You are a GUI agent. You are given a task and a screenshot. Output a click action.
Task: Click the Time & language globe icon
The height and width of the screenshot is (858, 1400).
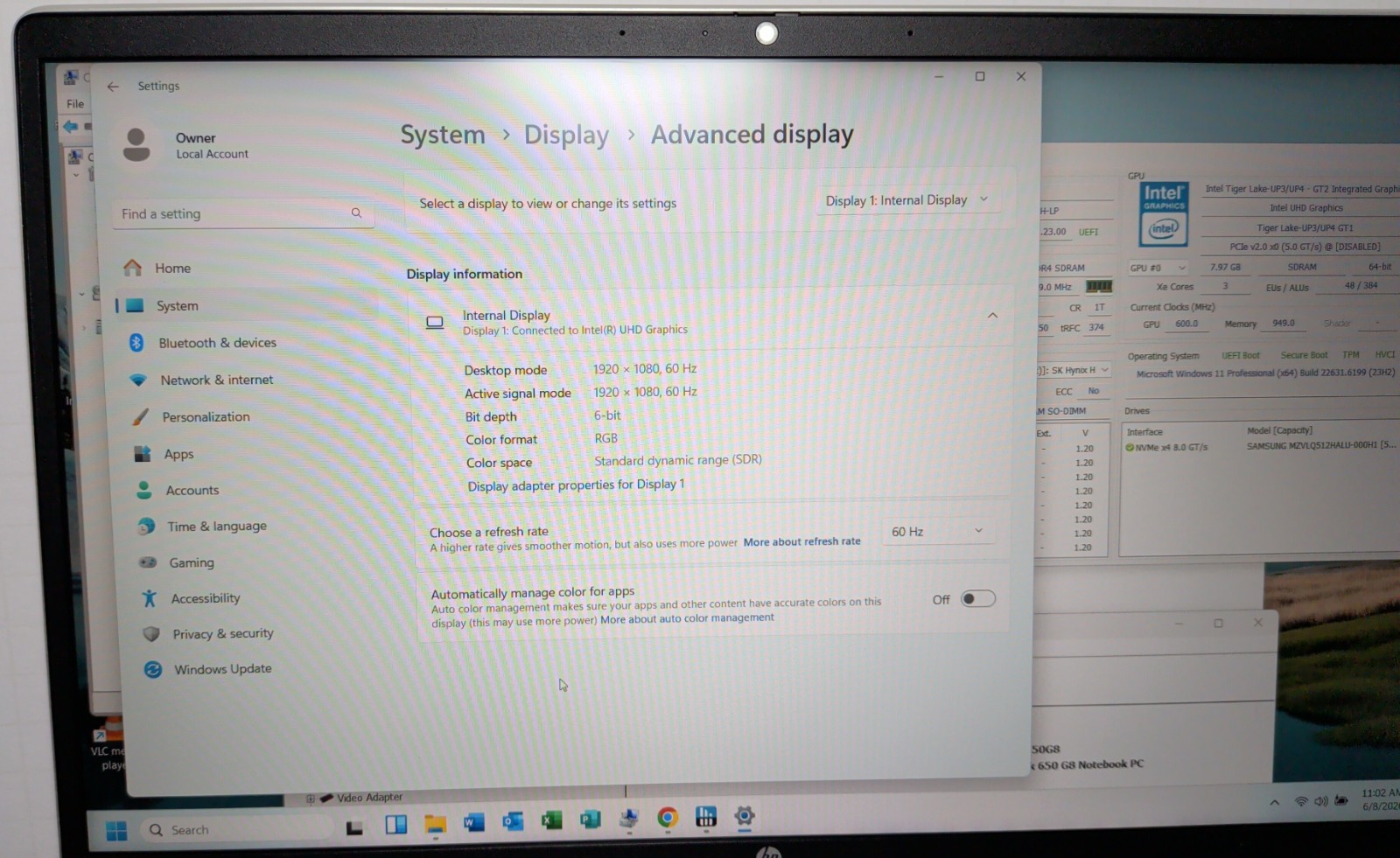tap(146, 527)
